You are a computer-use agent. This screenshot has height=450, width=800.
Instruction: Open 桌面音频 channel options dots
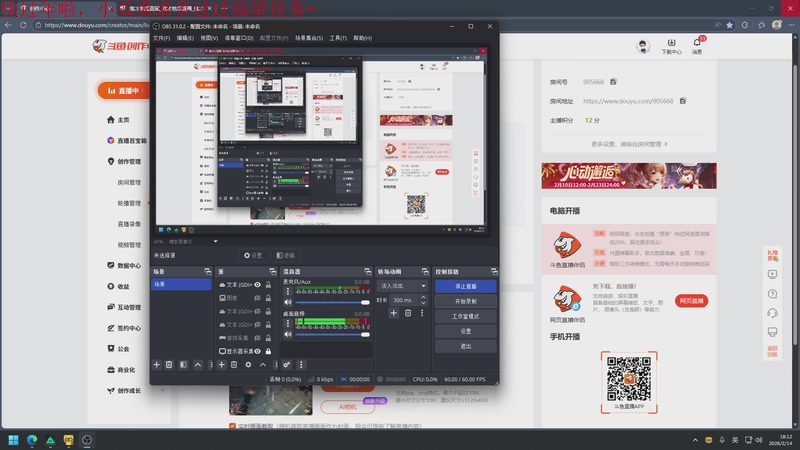(287, 323)
